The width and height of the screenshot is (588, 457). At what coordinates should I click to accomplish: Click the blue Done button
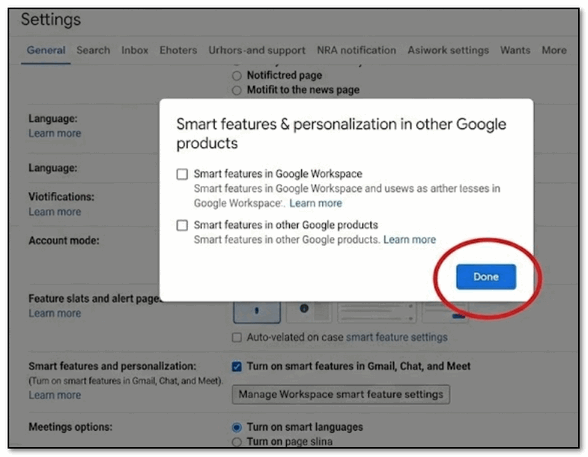point(486,277)
